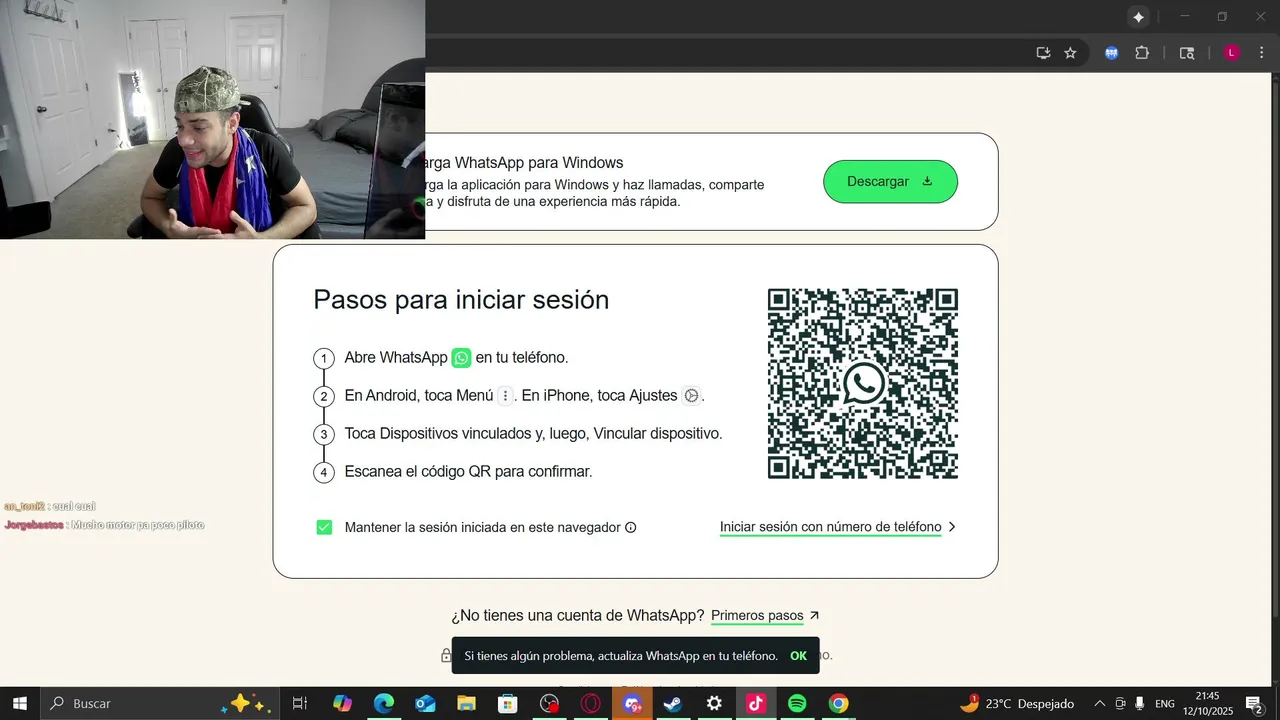Click the iPhone Ajustes gear icon in step 2
Image resolution: width=1280 pixels, height=720 pixels.
[690, 396]
